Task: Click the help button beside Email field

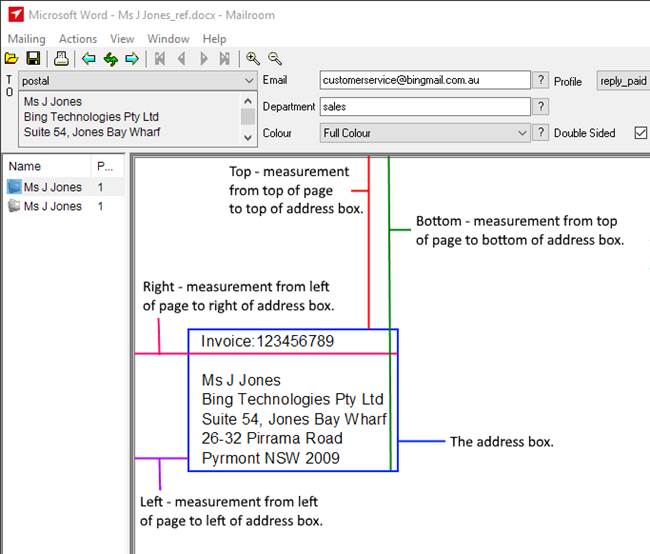Action: click(541, 80)
